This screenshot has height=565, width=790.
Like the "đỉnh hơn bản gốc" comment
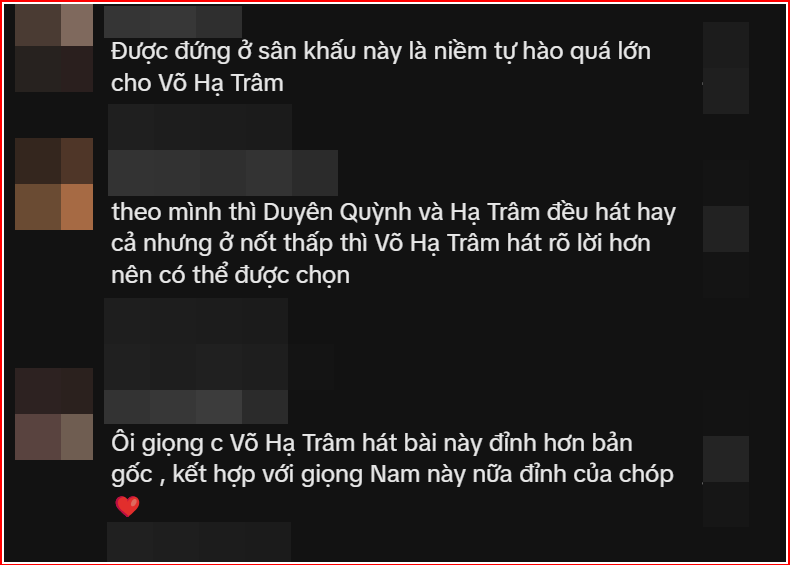[x=726, y=459]
